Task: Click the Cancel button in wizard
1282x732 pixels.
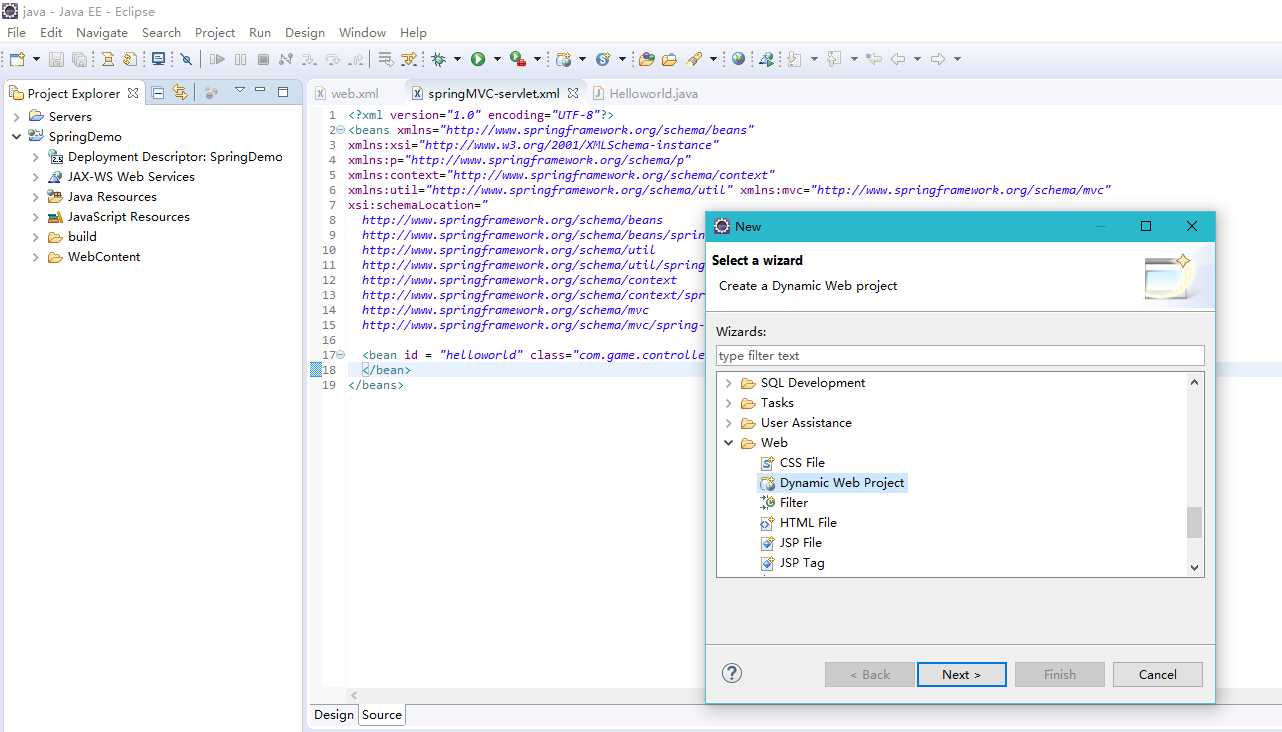Action: pyautogui.click(x=1158, y=675)
